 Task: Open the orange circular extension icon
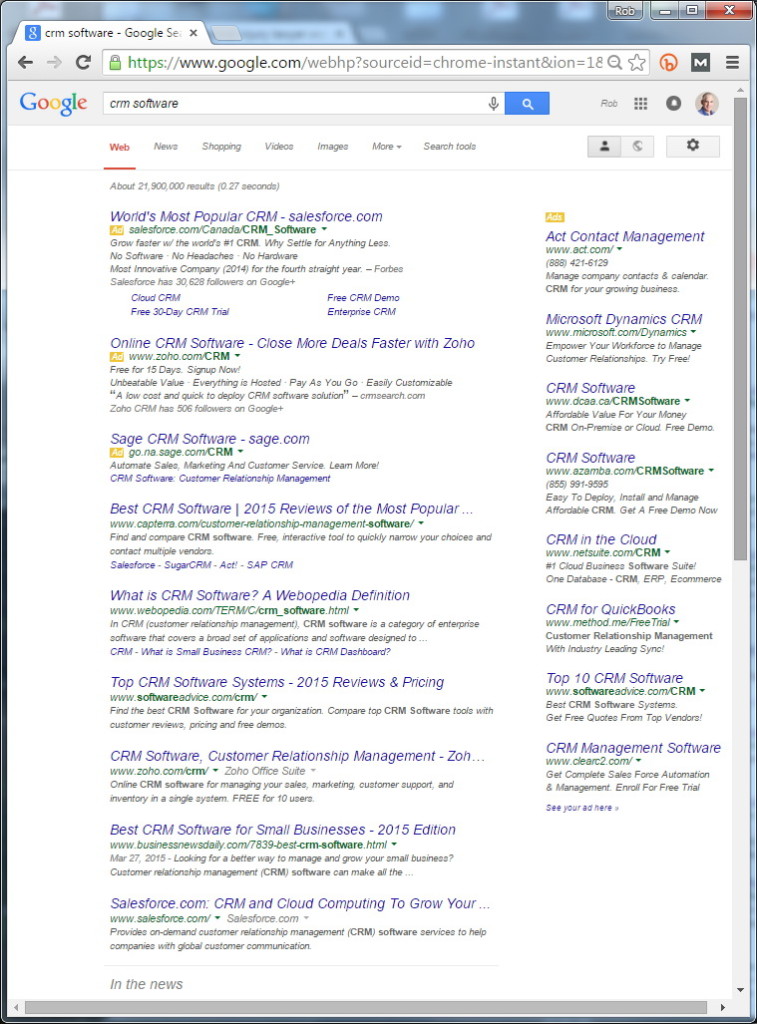tap(668, 63)
